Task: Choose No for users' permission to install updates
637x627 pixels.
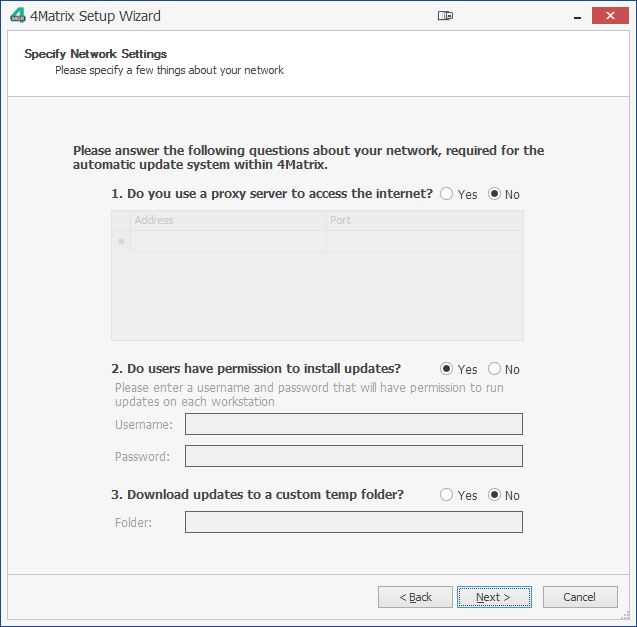Action: coord(494,369)
